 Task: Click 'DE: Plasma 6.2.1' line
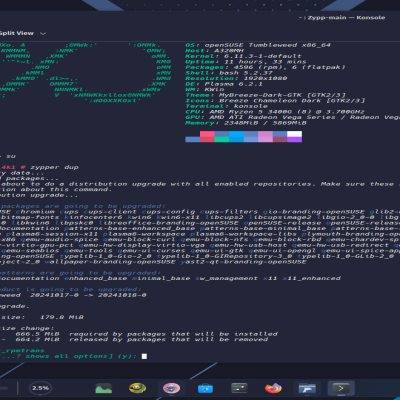tap(224, 84)
